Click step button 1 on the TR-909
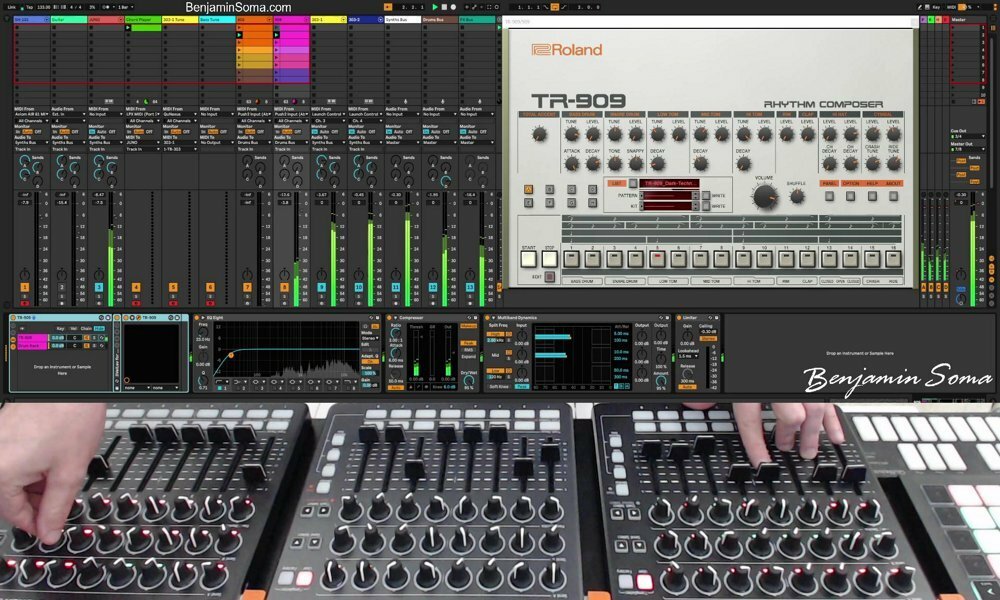Viewport: 1000px width, 600px height. (571, 258)
